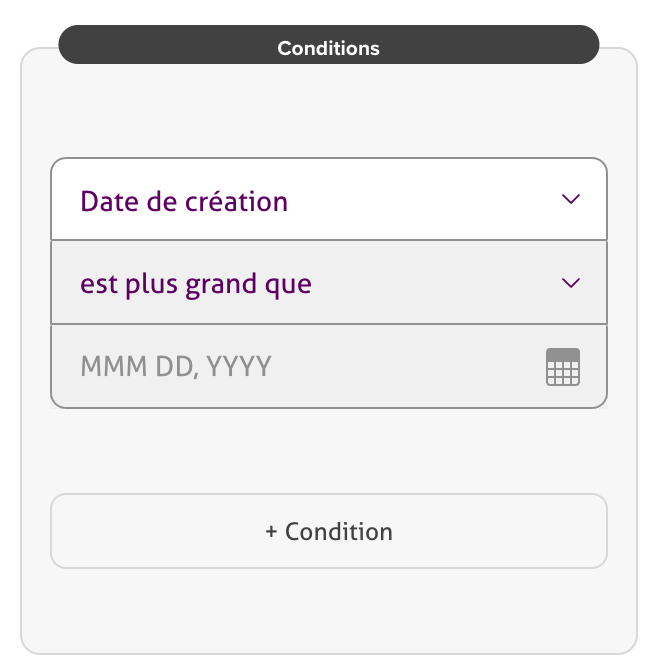
Task: Click the "Conditions" title text
Action: pyautogui.click(x=329, y=48)
